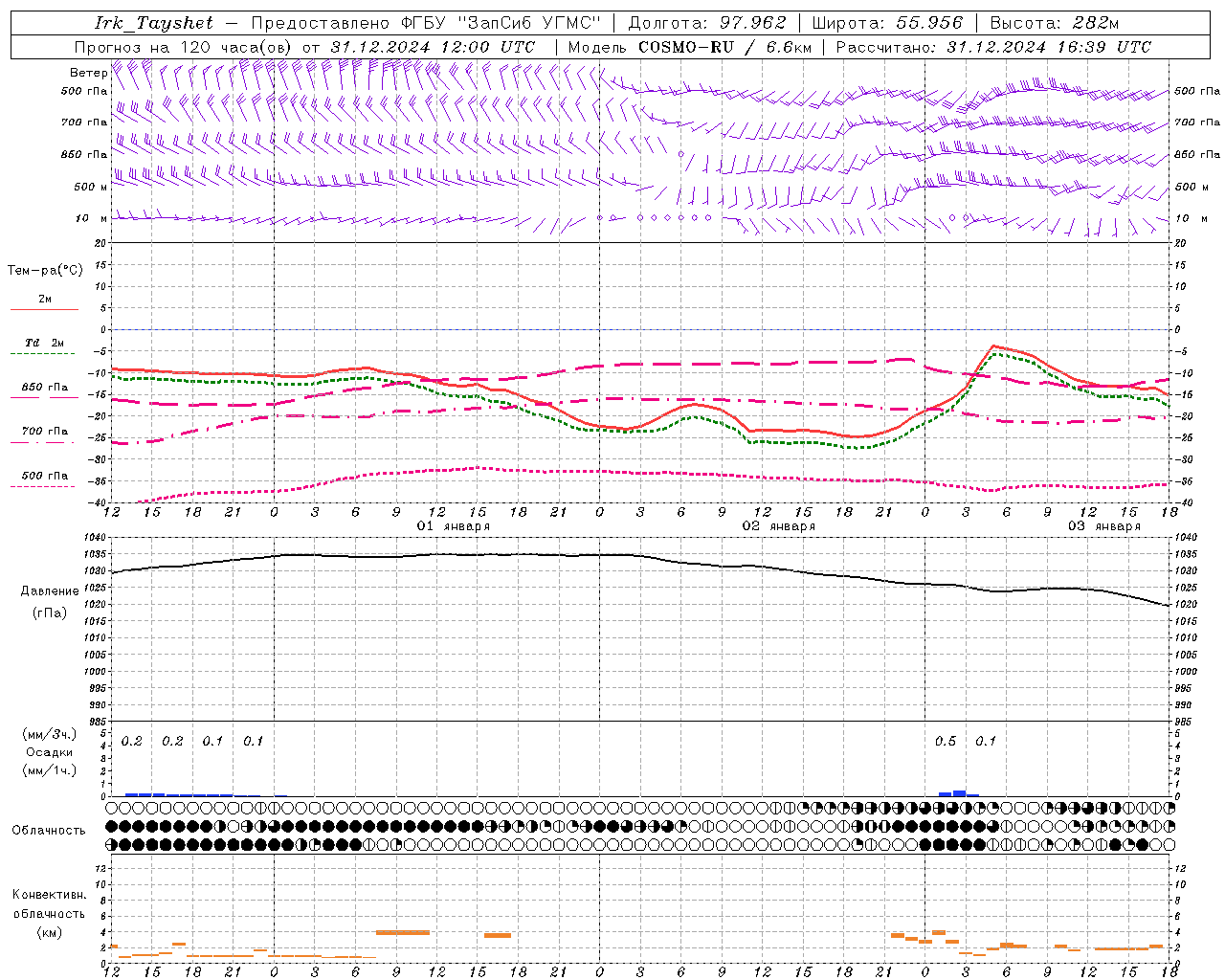Select the model name "COSMO-RU / 6.6км"
The image size is (1225, 980).
[724, 47]
